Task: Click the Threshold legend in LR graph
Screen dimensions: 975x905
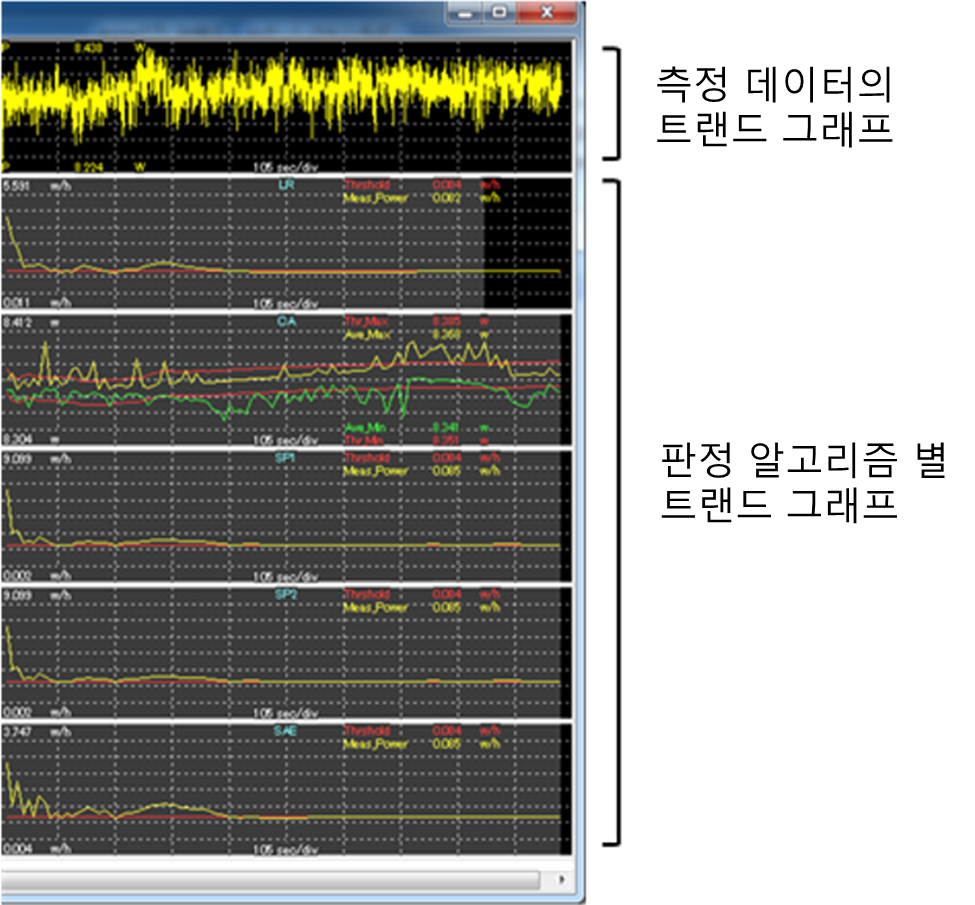Action: tap(364, 185)
